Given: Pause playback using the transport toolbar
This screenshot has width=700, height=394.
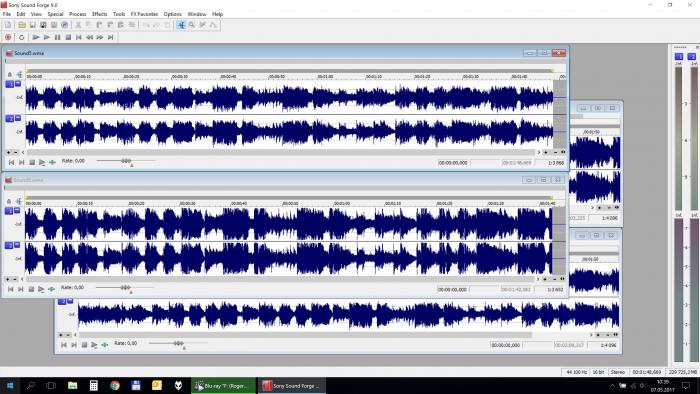Looking at the screenshot, I should coord(58,37).
